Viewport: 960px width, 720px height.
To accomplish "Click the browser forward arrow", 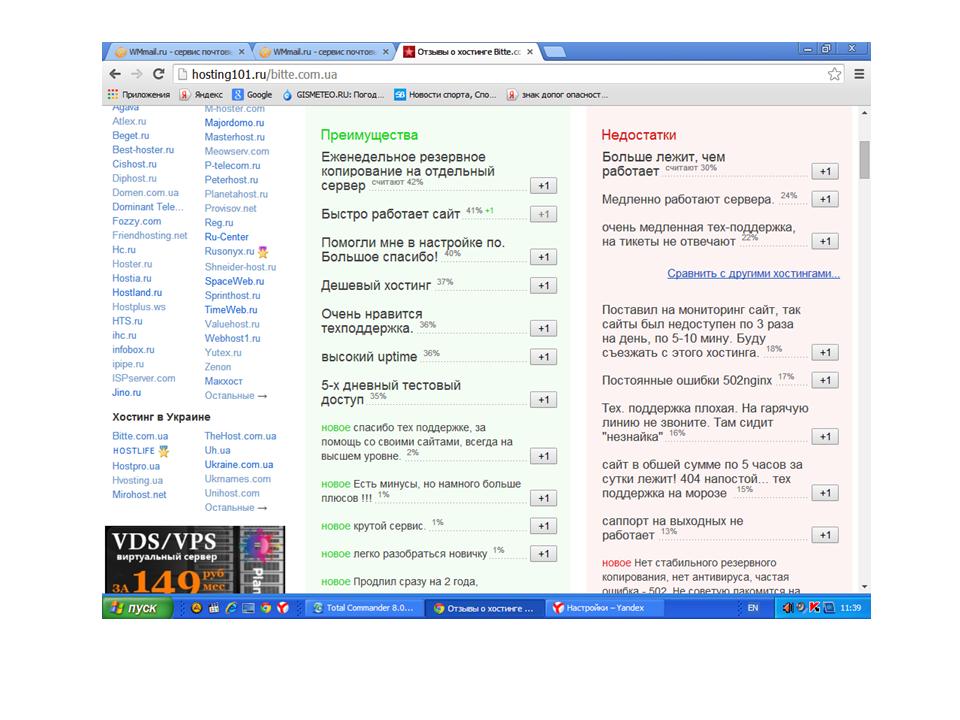I will (137, 74).
